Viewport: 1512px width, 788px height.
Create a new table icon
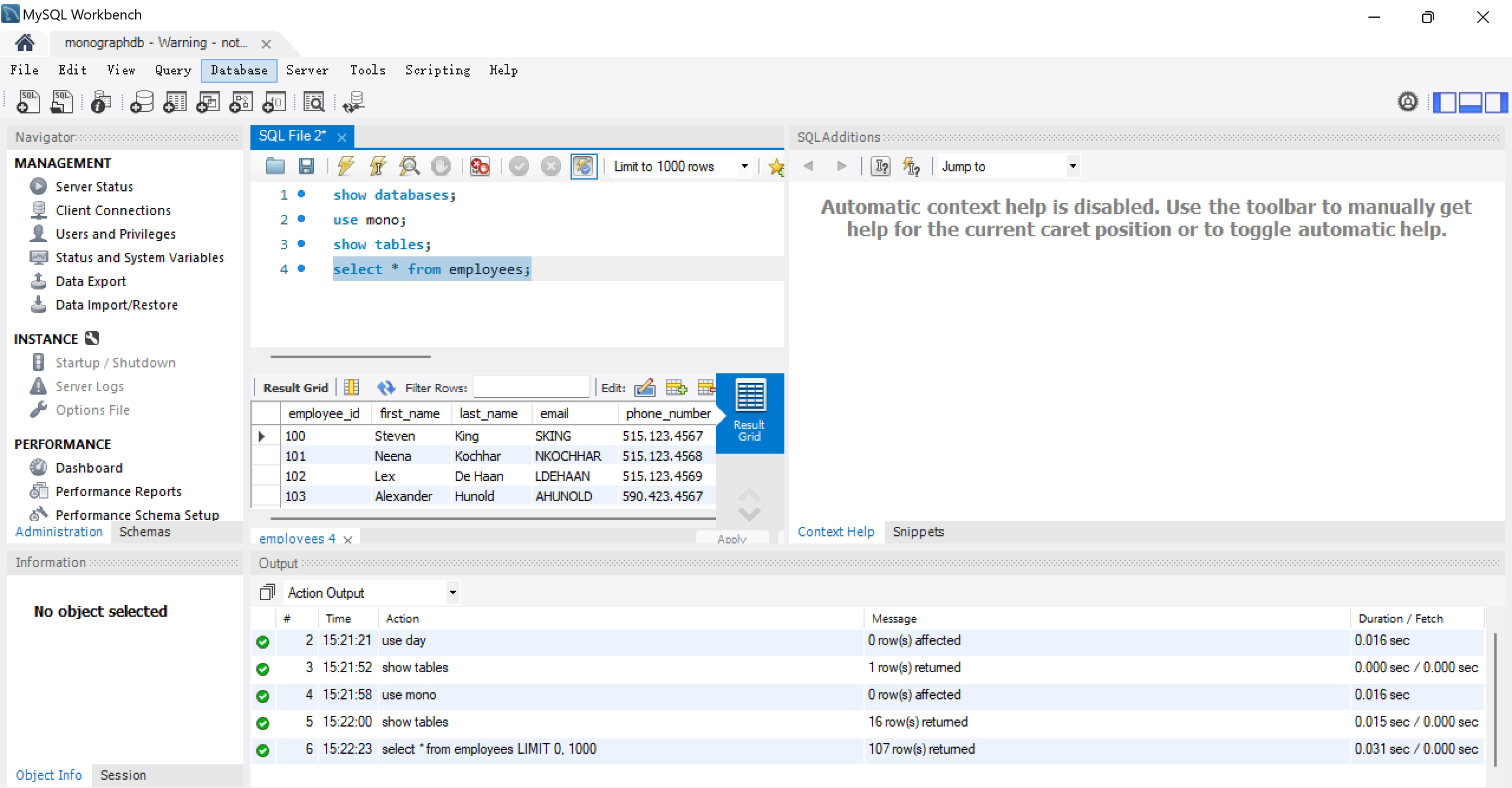pos(175,102)
